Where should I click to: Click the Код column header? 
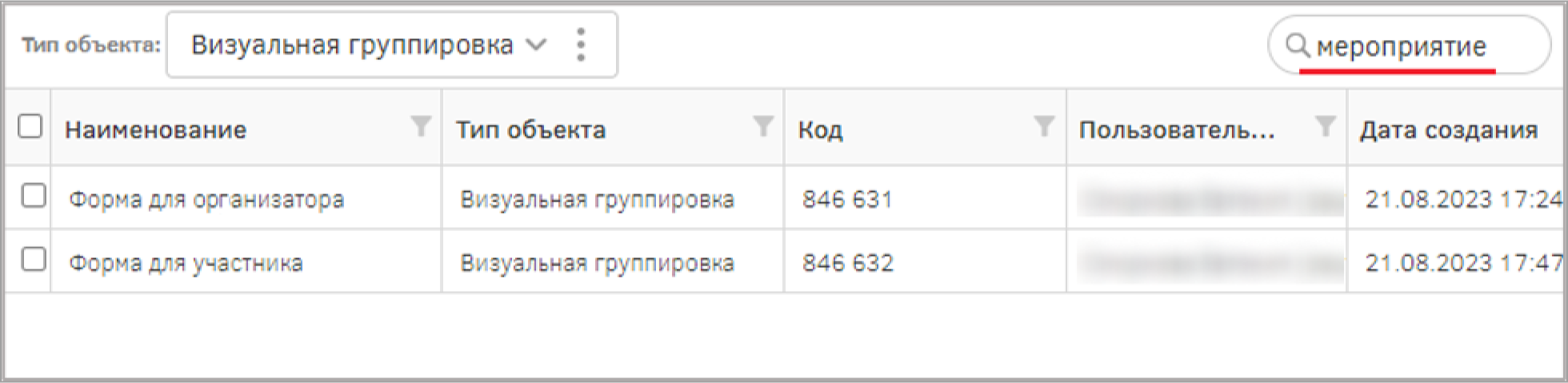click(821, 130)
